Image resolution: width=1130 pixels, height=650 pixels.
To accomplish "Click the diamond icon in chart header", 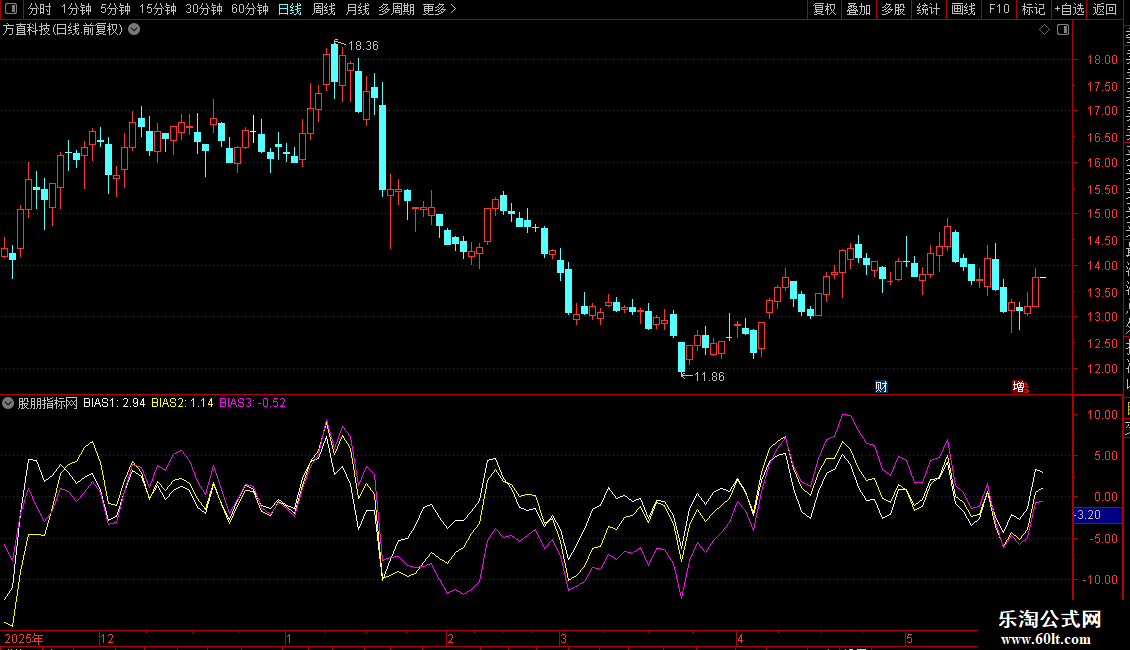I will coord(1044,30).
